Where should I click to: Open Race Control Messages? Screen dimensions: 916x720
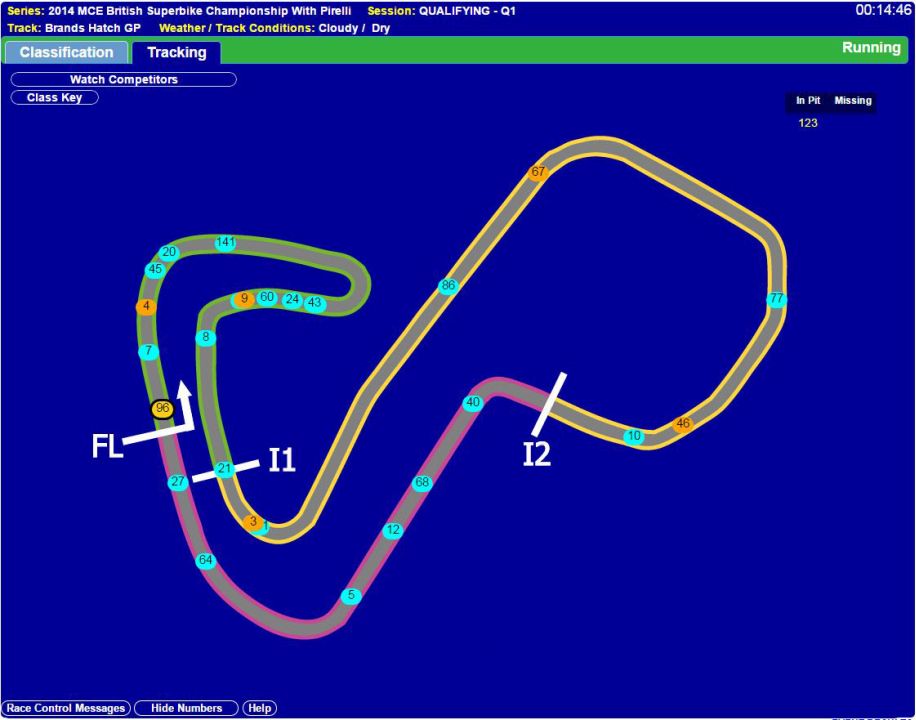(66, 708)
